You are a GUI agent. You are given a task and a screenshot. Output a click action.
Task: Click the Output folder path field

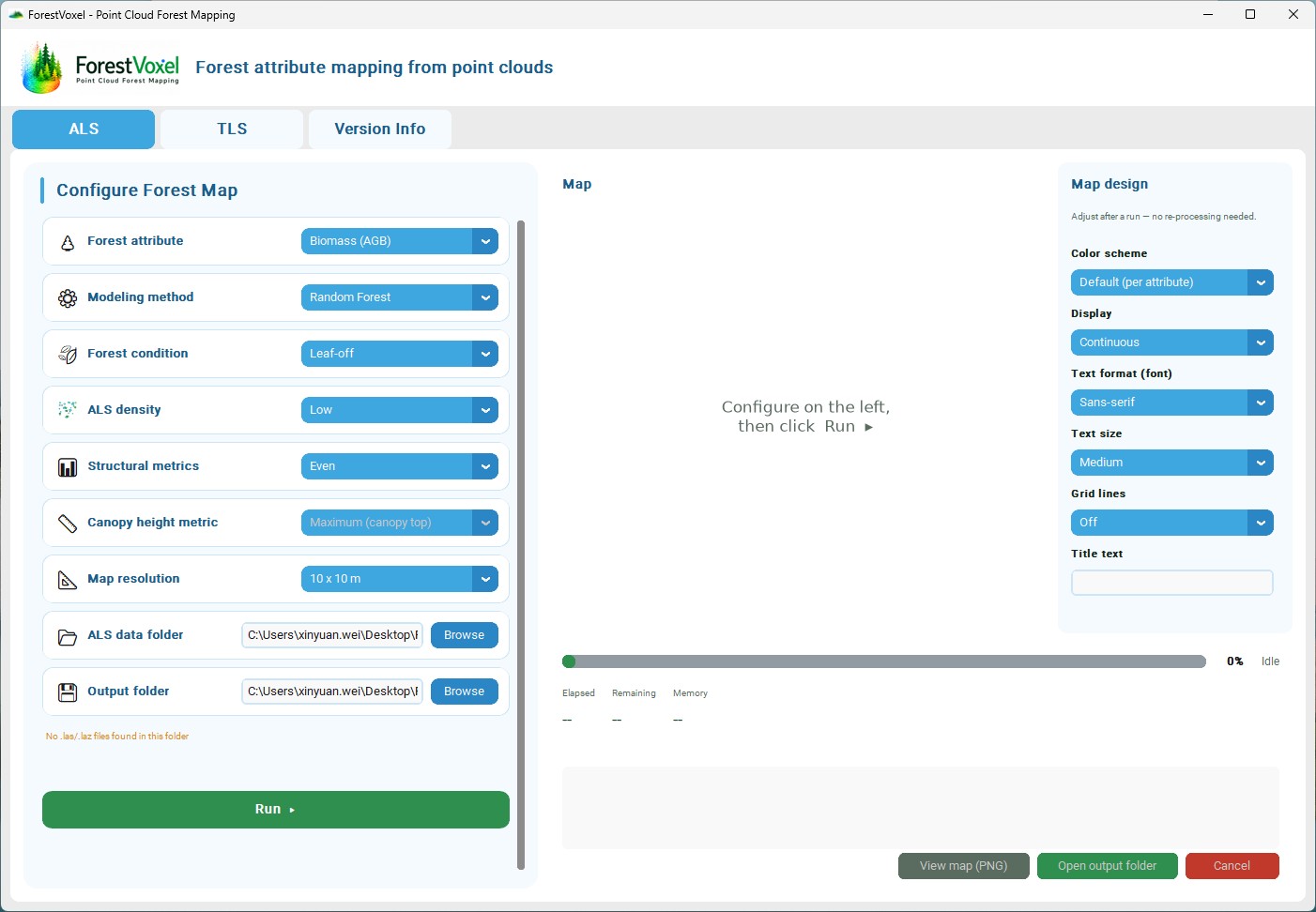(x=332, y=692)
